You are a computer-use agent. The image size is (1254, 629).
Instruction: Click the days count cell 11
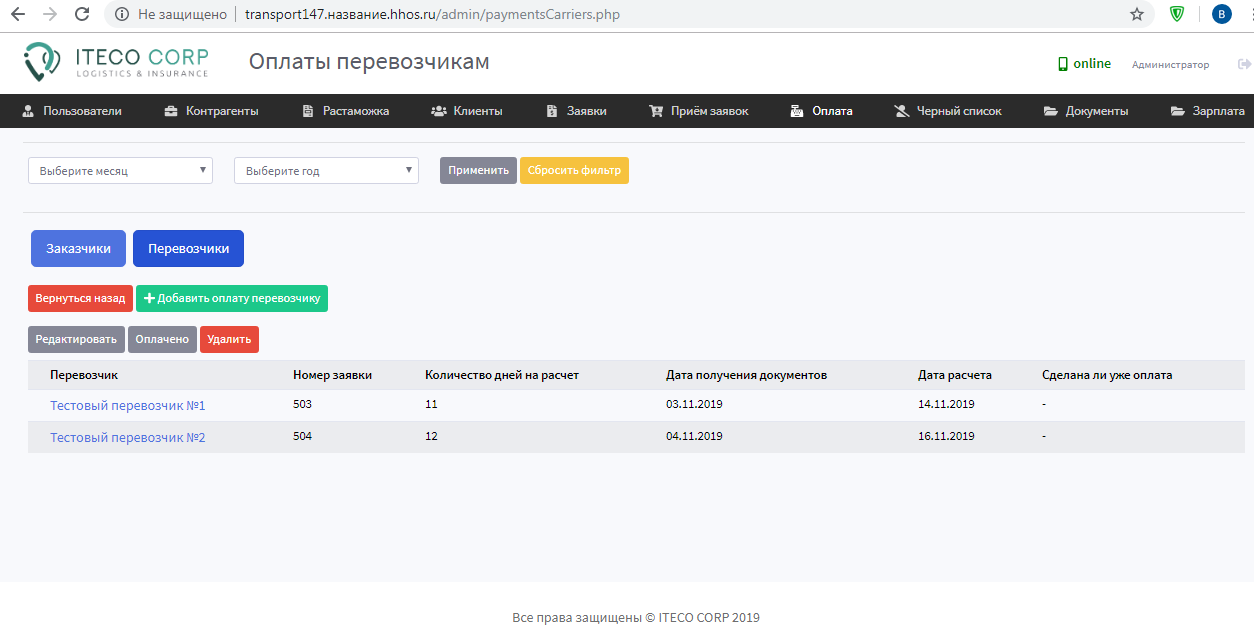431,404
